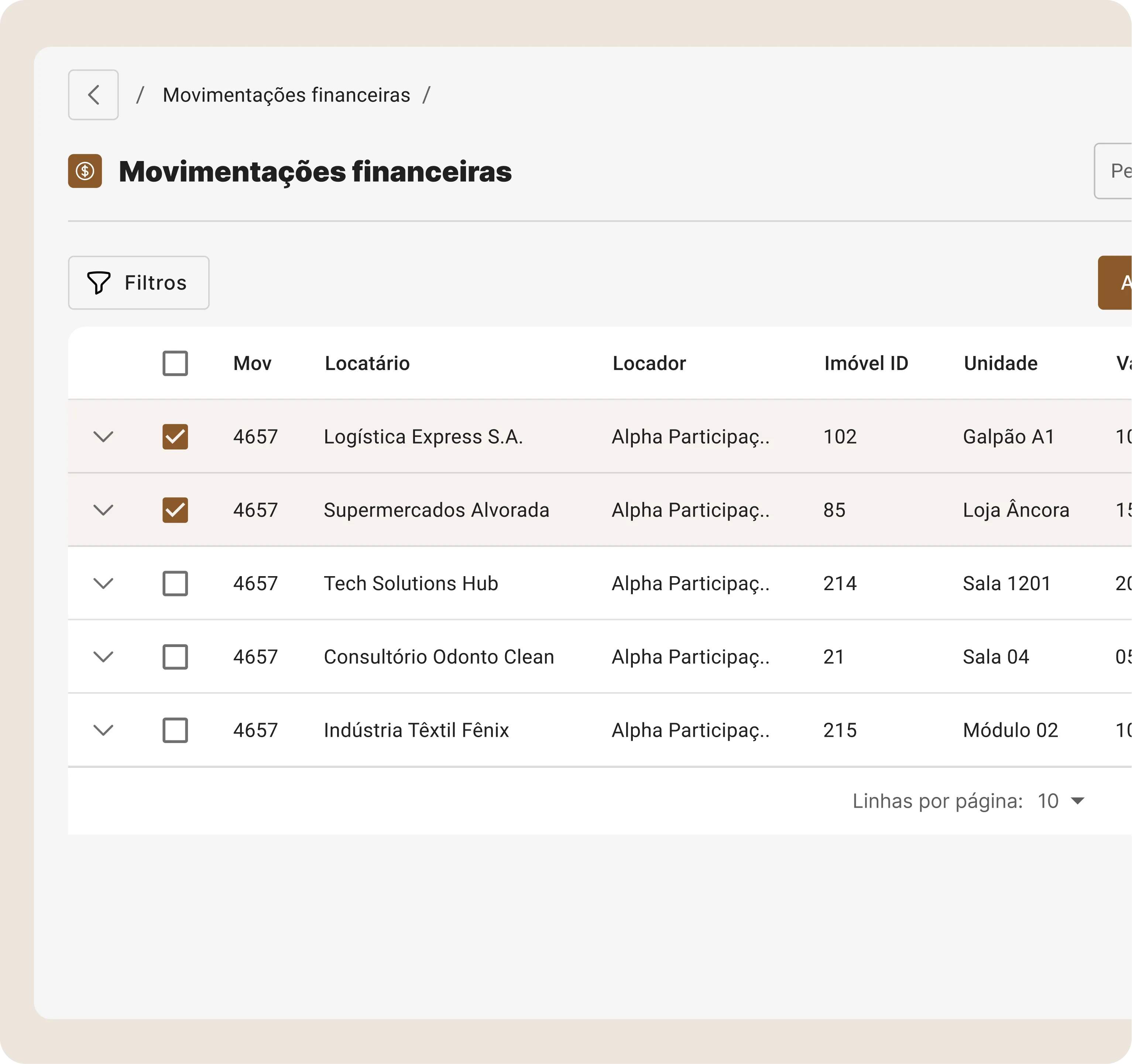Open the rows per page dropdown
The image size is (1132, 1064).
point(1061,801)
